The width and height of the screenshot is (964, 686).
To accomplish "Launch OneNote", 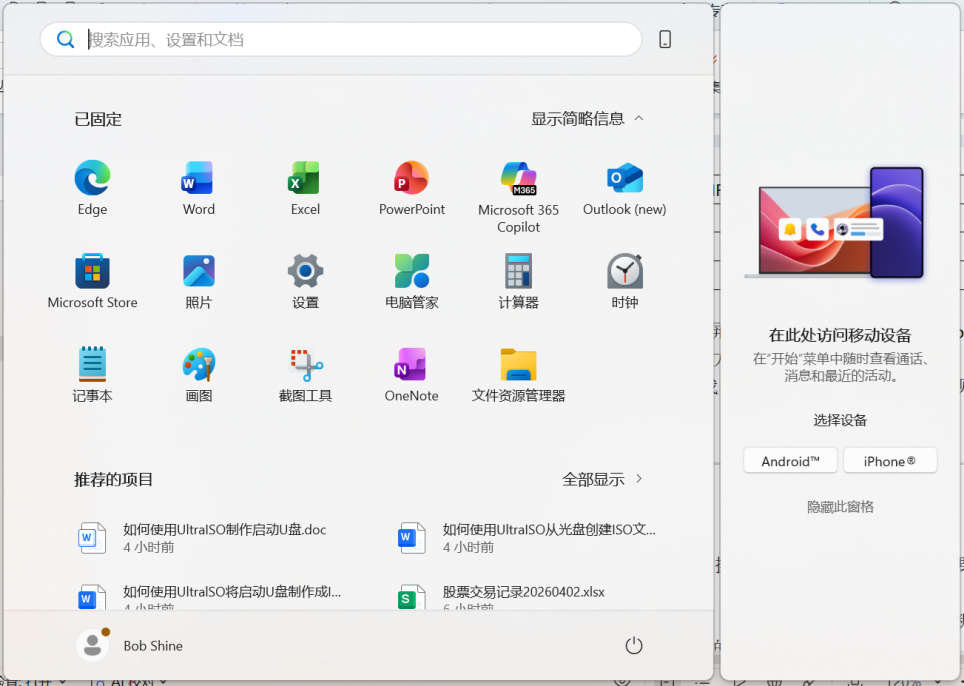I will (411, 374).
